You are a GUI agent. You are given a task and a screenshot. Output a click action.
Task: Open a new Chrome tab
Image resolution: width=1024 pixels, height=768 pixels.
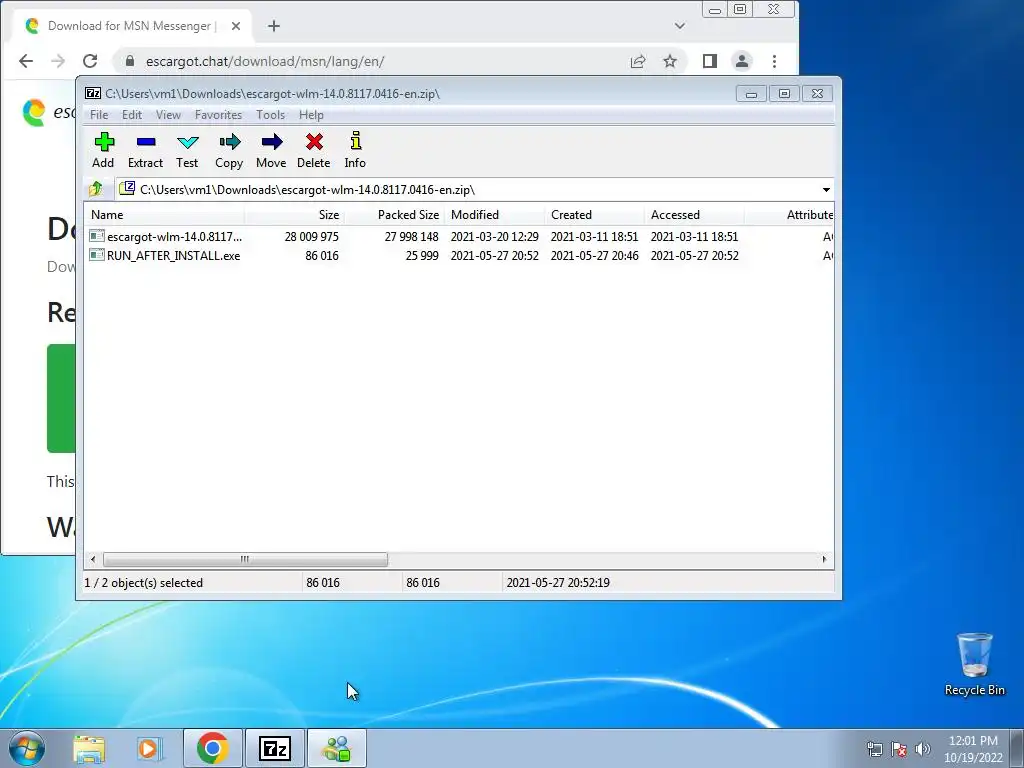(x=274, y=26)
